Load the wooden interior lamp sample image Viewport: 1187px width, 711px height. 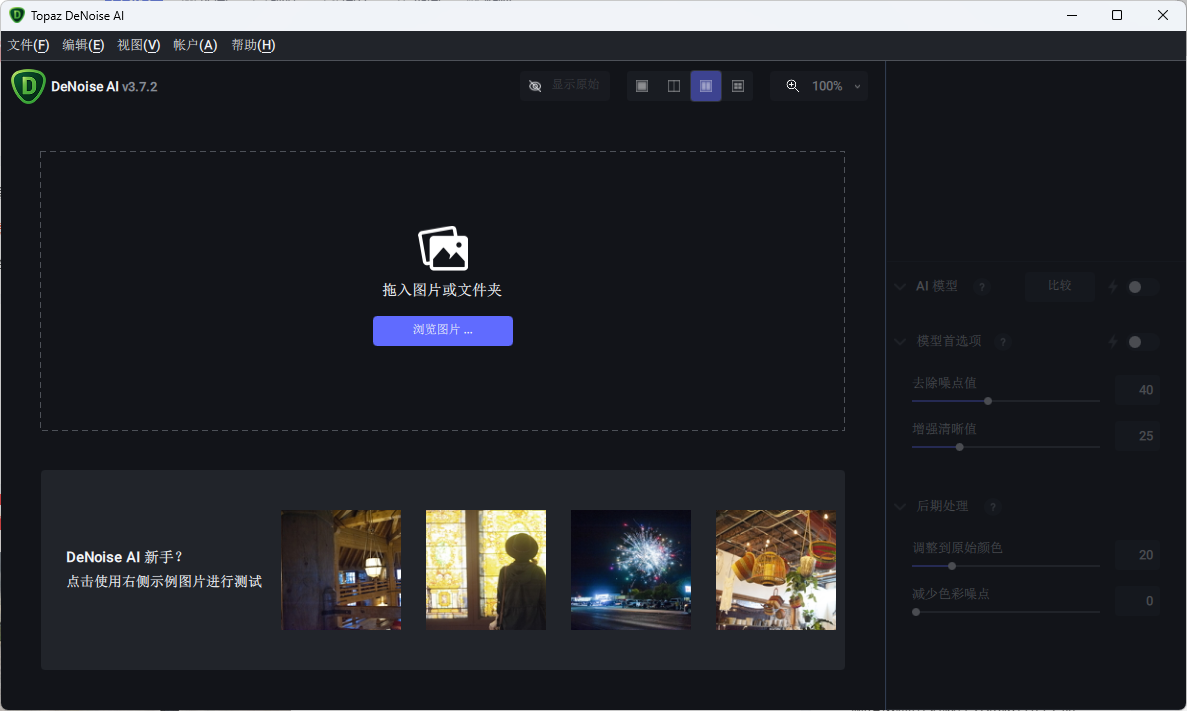point(341,570)
